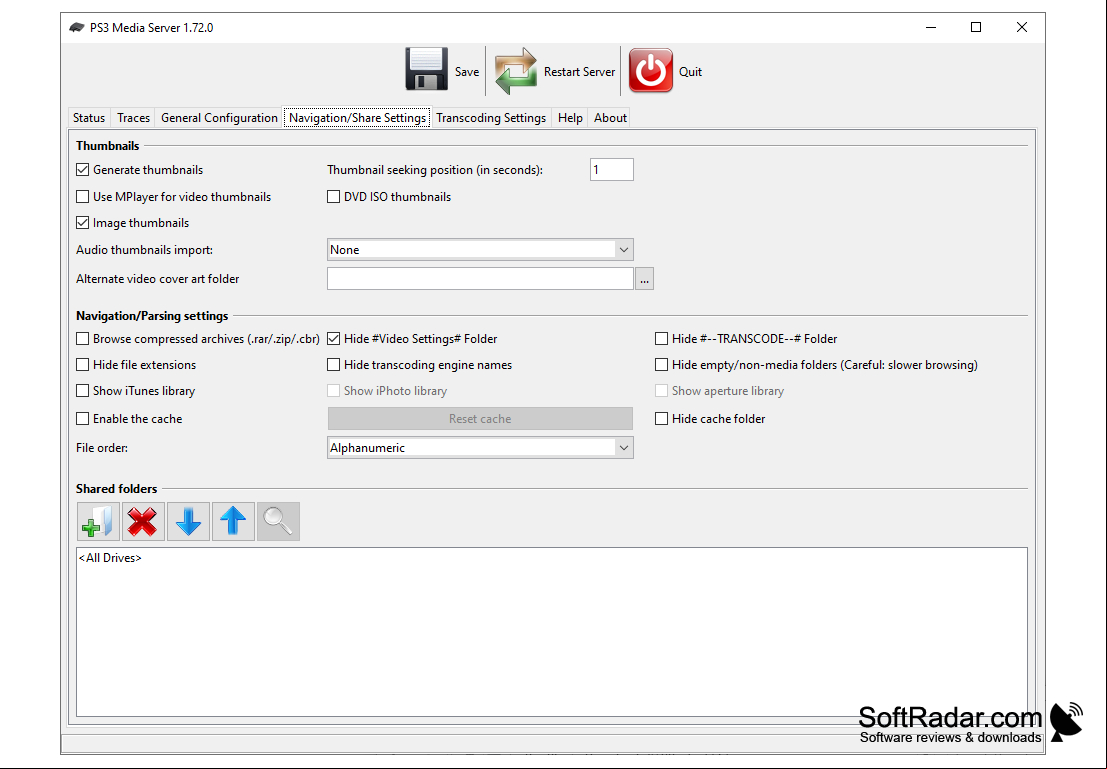Viewport: 1107px width, 769px height.
Task: Open the Help tab
Action: pos(570,117)
